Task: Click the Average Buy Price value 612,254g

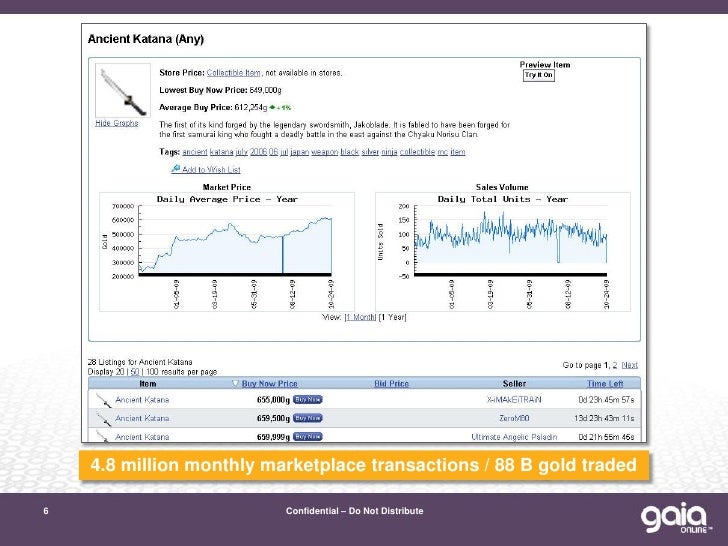Action: point(251,107)
